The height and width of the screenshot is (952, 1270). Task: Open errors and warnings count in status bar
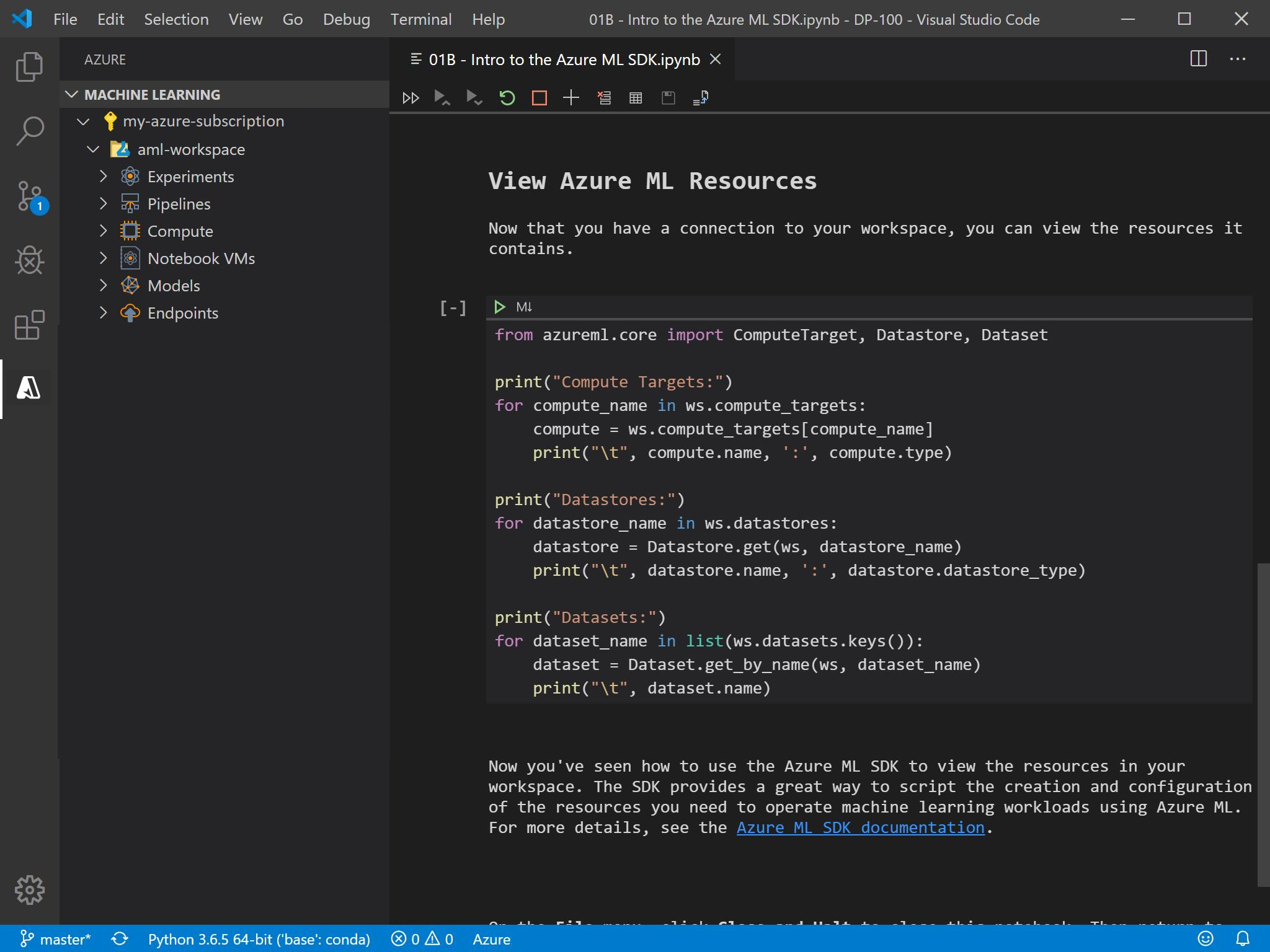[x=422, y=939]
